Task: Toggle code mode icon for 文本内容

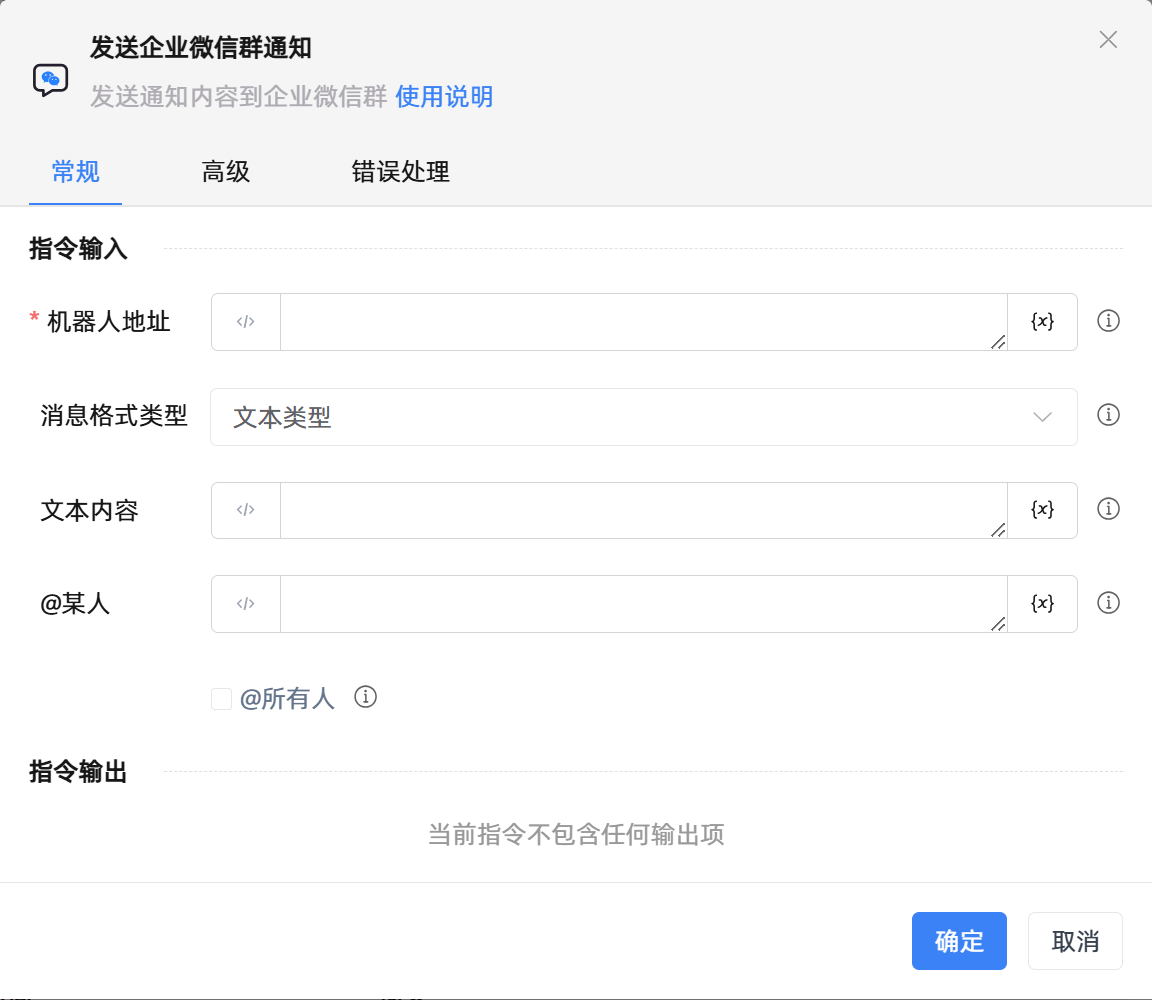Action: 245,510
